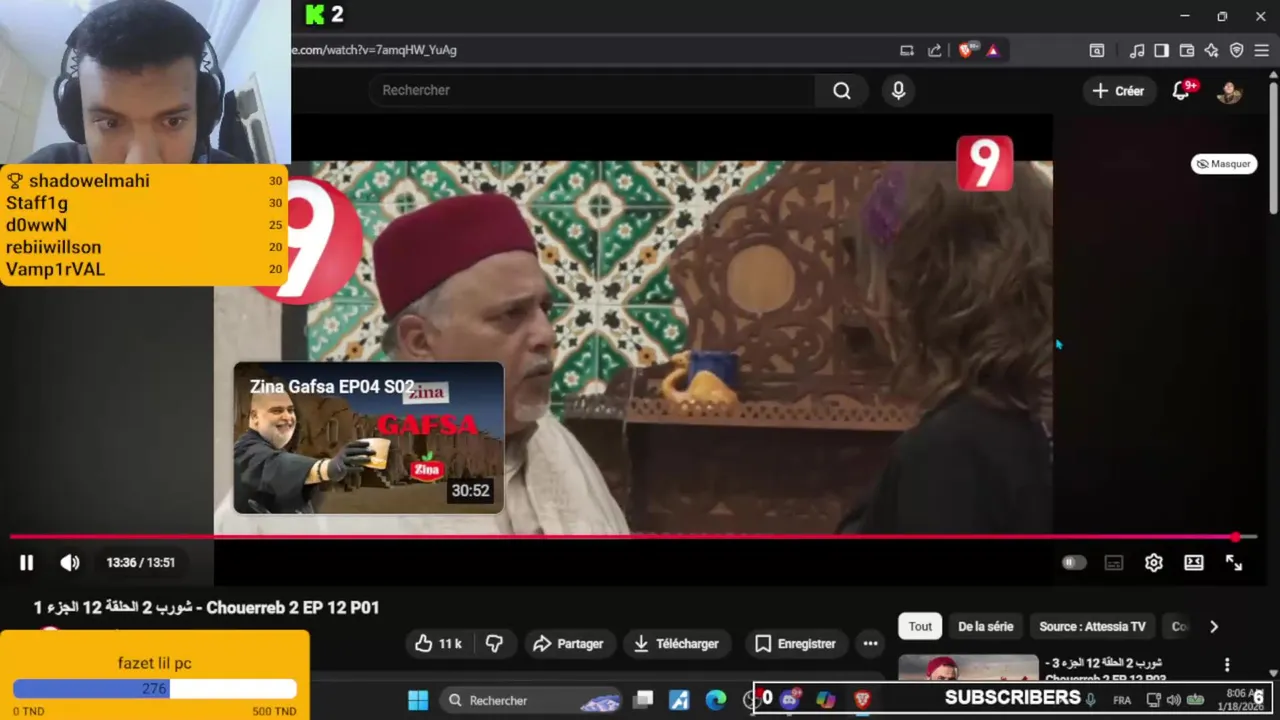Open the blue A app in taskbar
Screen dimensions: 1280x720
click(680, 700)
